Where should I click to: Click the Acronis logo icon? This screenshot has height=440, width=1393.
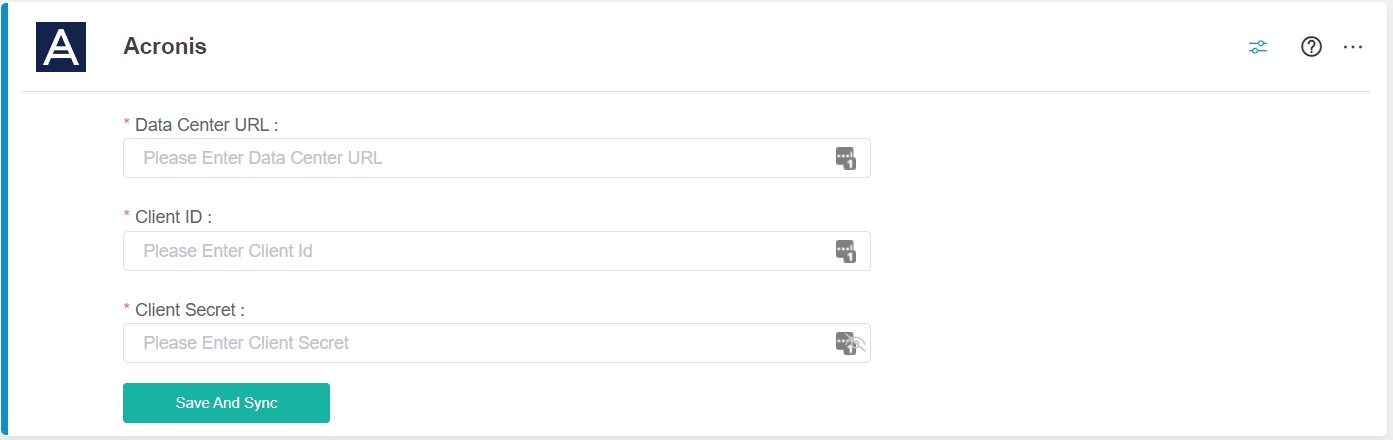coord(61,47)
